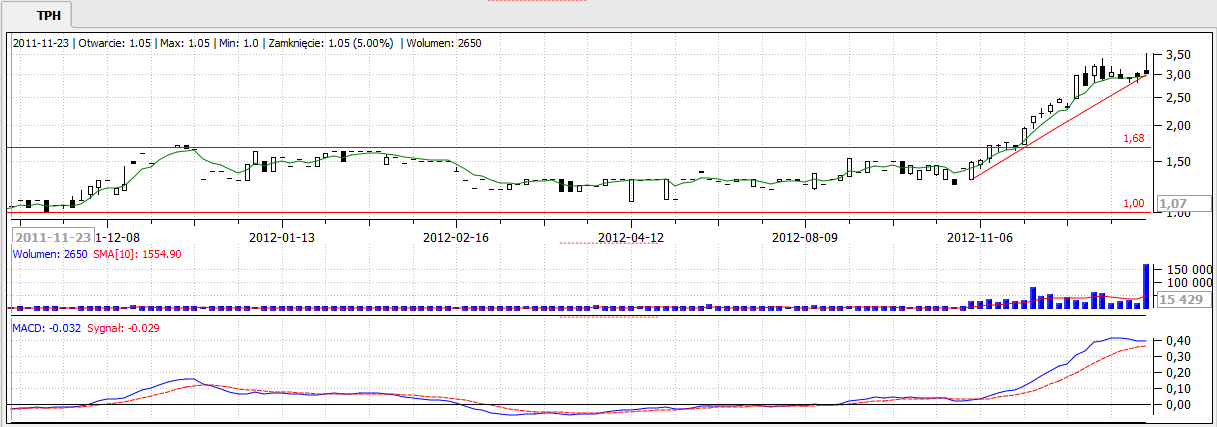1217x427 pixels.
Task: Select the red 1,00 support level label
Action: [x=1133, y=203]
